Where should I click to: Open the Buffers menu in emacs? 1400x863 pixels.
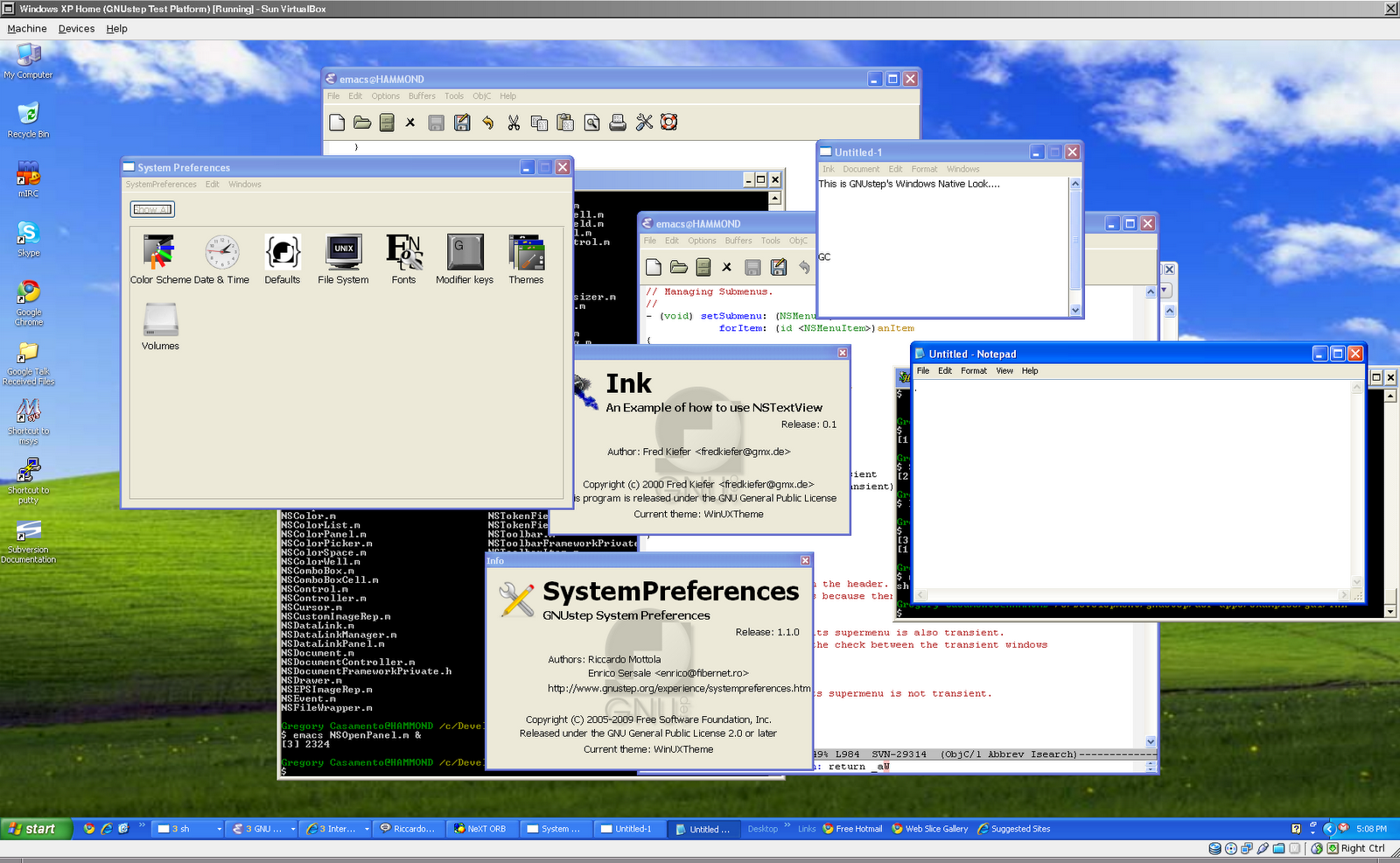(422, 96)
